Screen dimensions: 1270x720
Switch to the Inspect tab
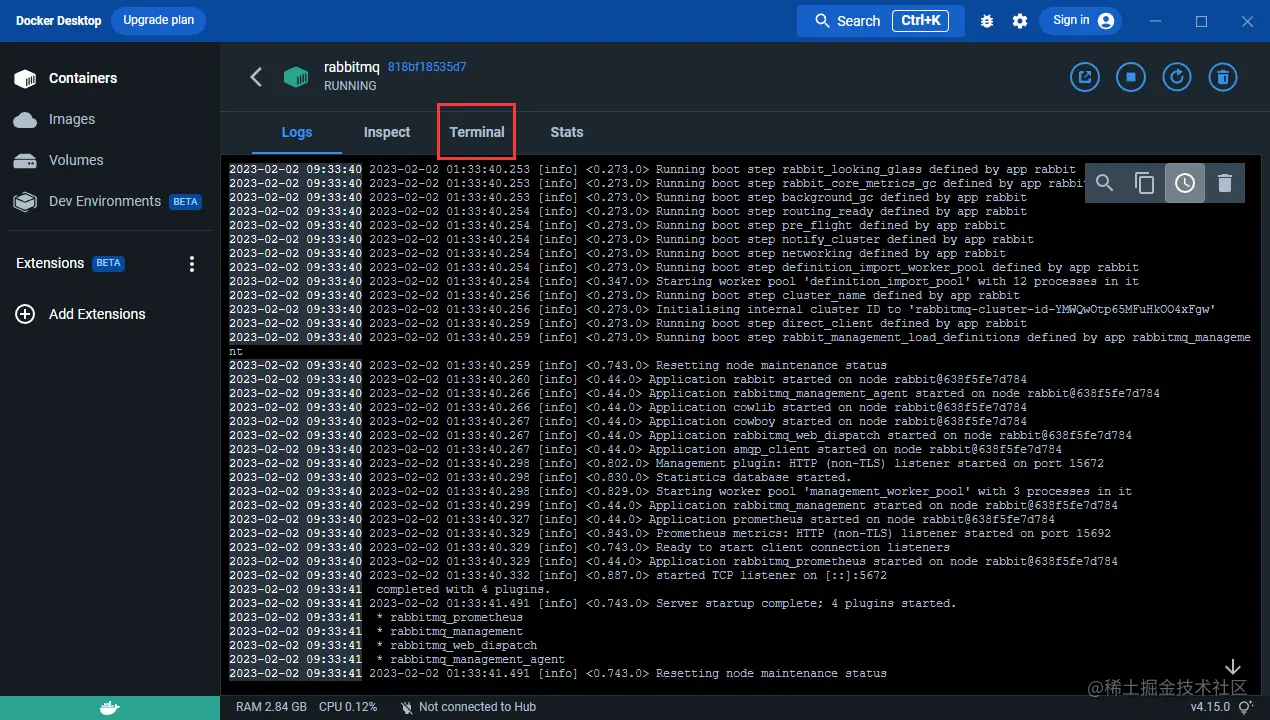tap(387, 132)
